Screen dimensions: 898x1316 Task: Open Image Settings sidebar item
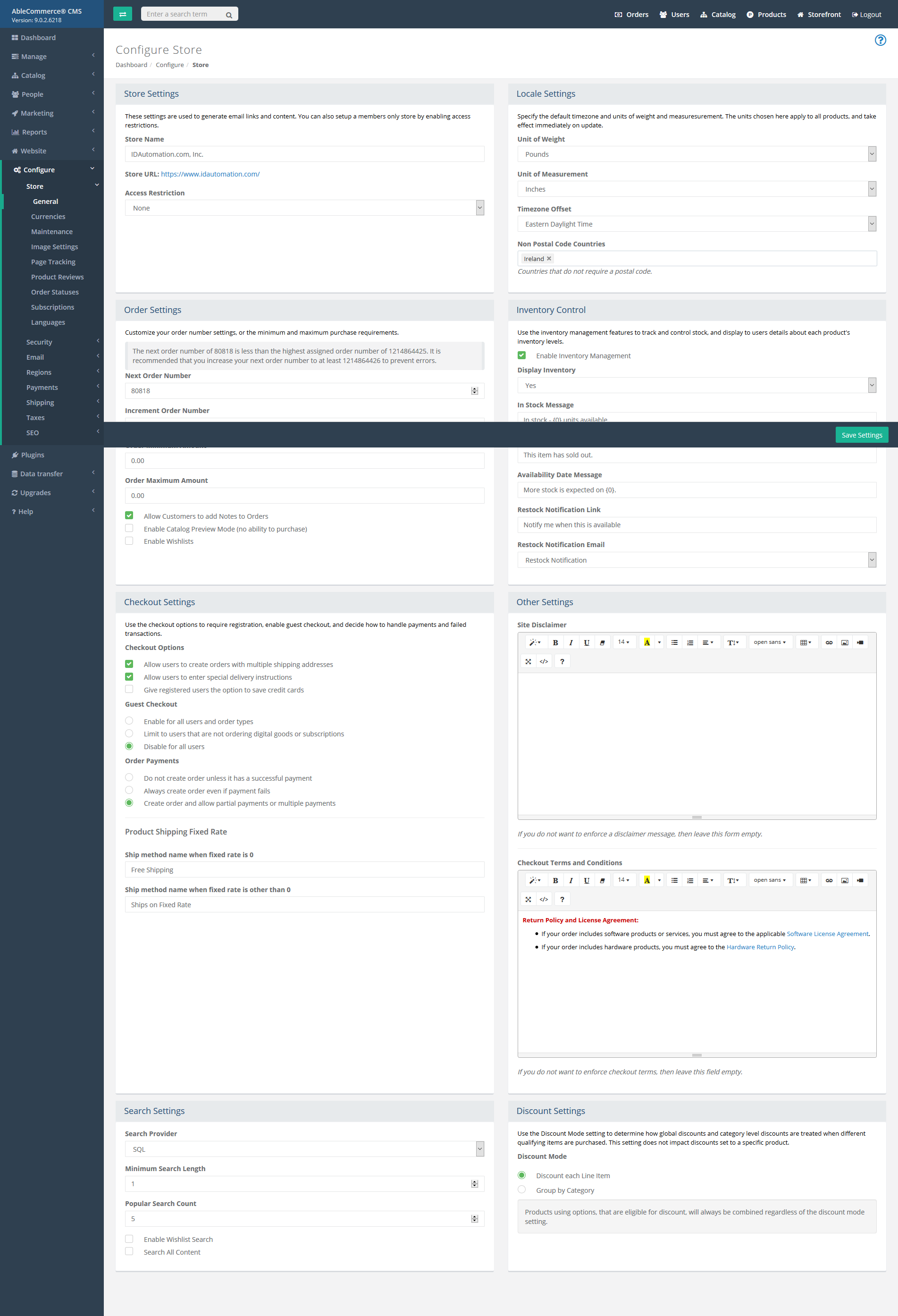pos(54,247)
